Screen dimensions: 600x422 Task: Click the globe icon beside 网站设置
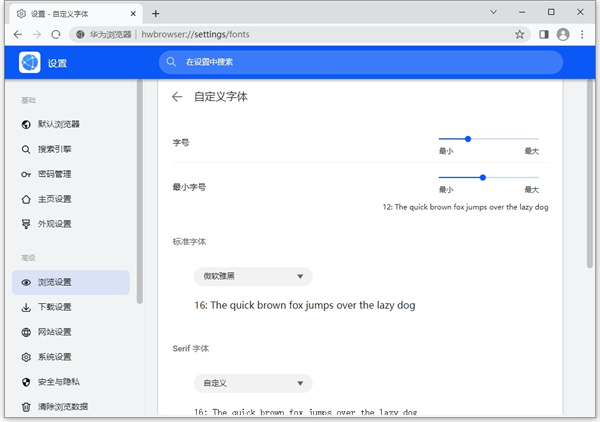point(26,332)
